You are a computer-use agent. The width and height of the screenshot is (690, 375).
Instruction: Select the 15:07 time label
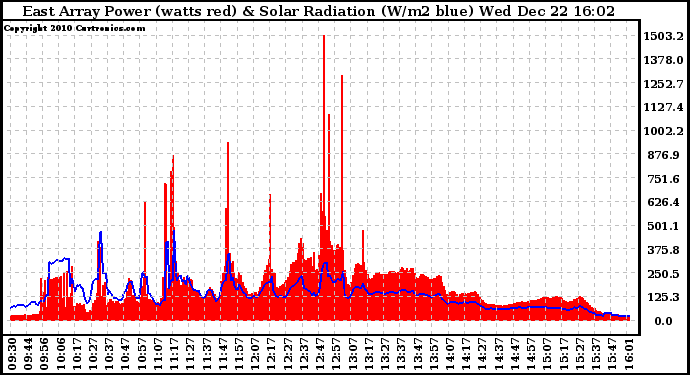(547, 354)
